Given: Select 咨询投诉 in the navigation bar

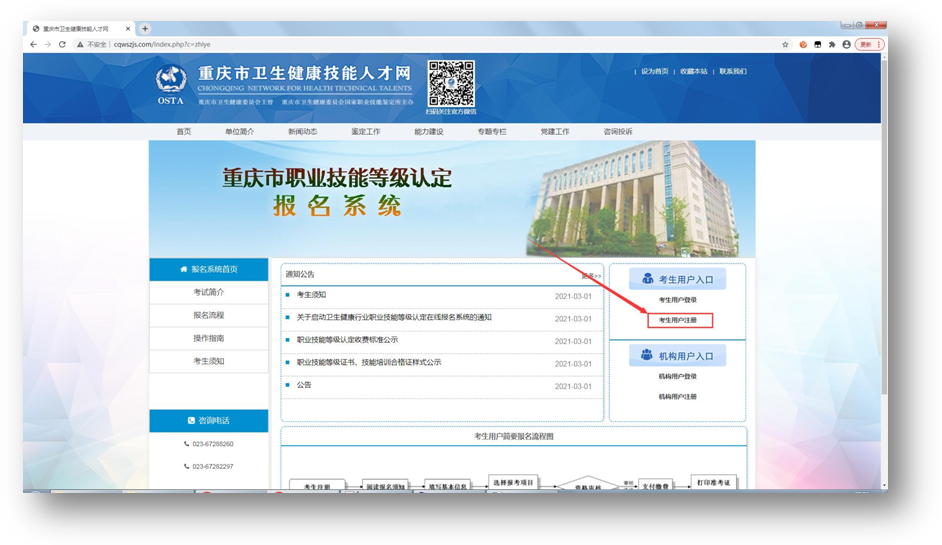Looking at the screenshot, I should pos(617,132).
